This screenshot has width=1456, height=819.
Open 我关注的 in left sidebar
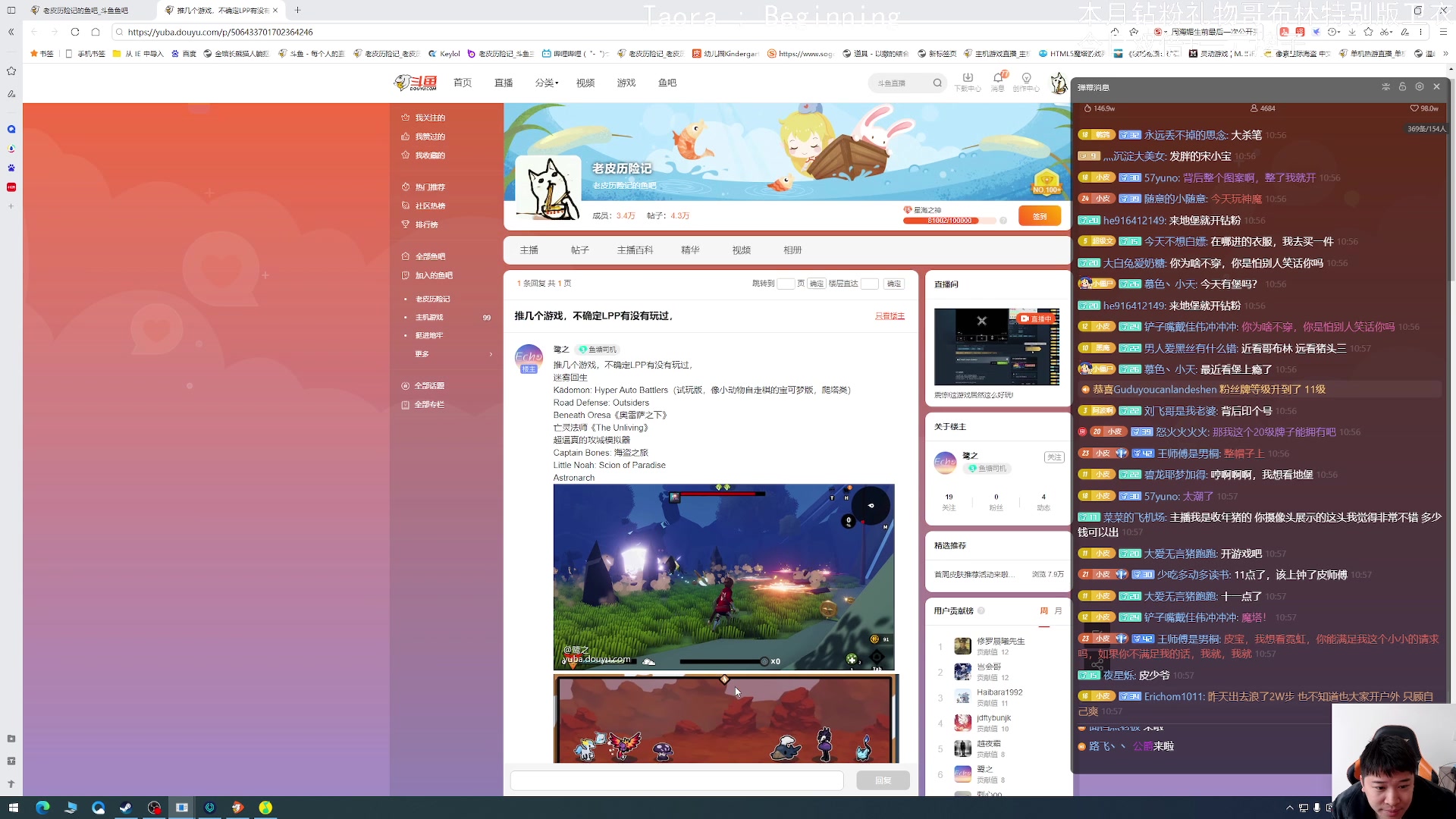[x=424, y=118]
